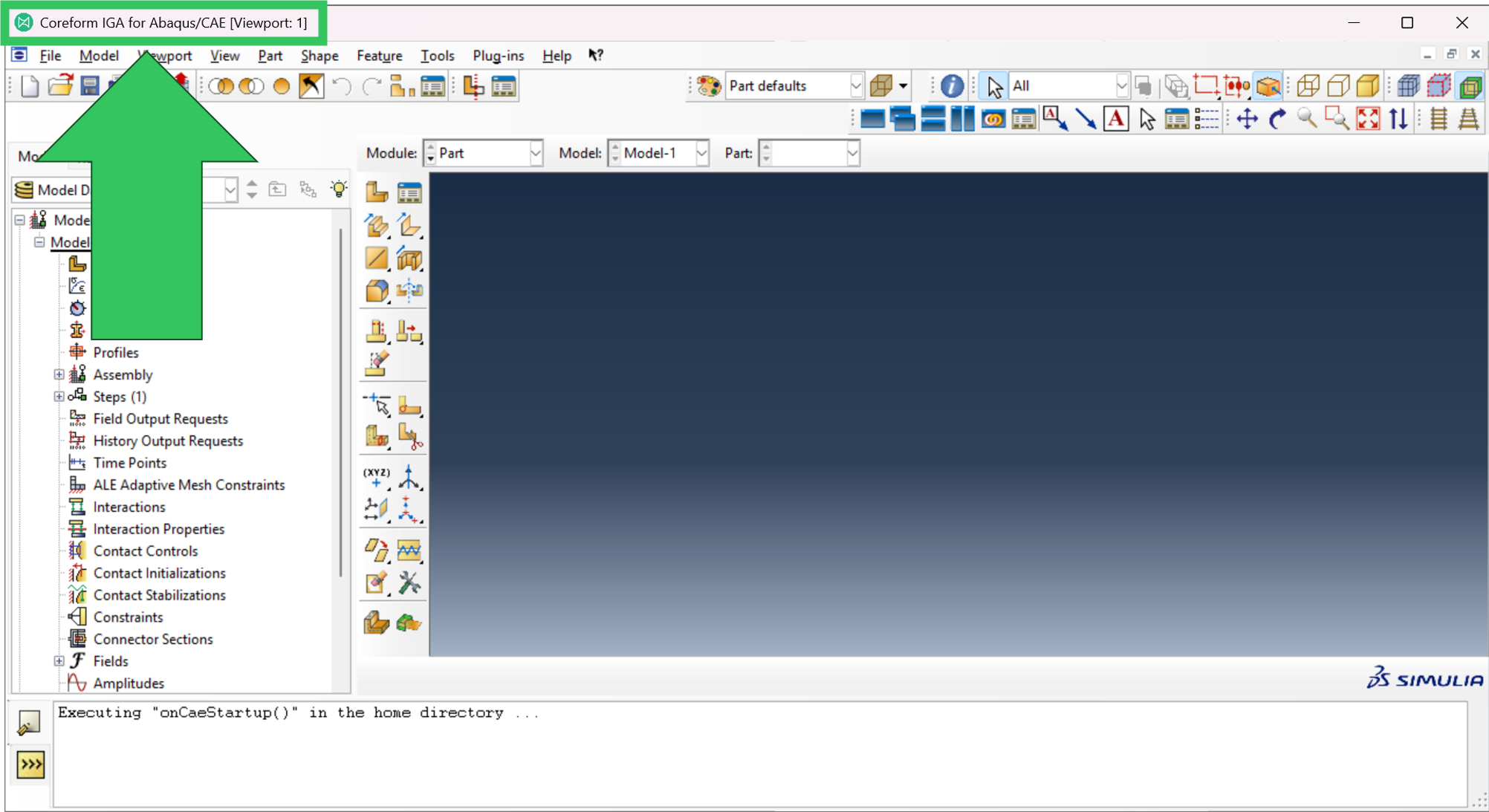The width and height of the screenshot is (1489, 812).
Task: Select the Create Datum CSYS tool
Action: (x=409, y=510)
